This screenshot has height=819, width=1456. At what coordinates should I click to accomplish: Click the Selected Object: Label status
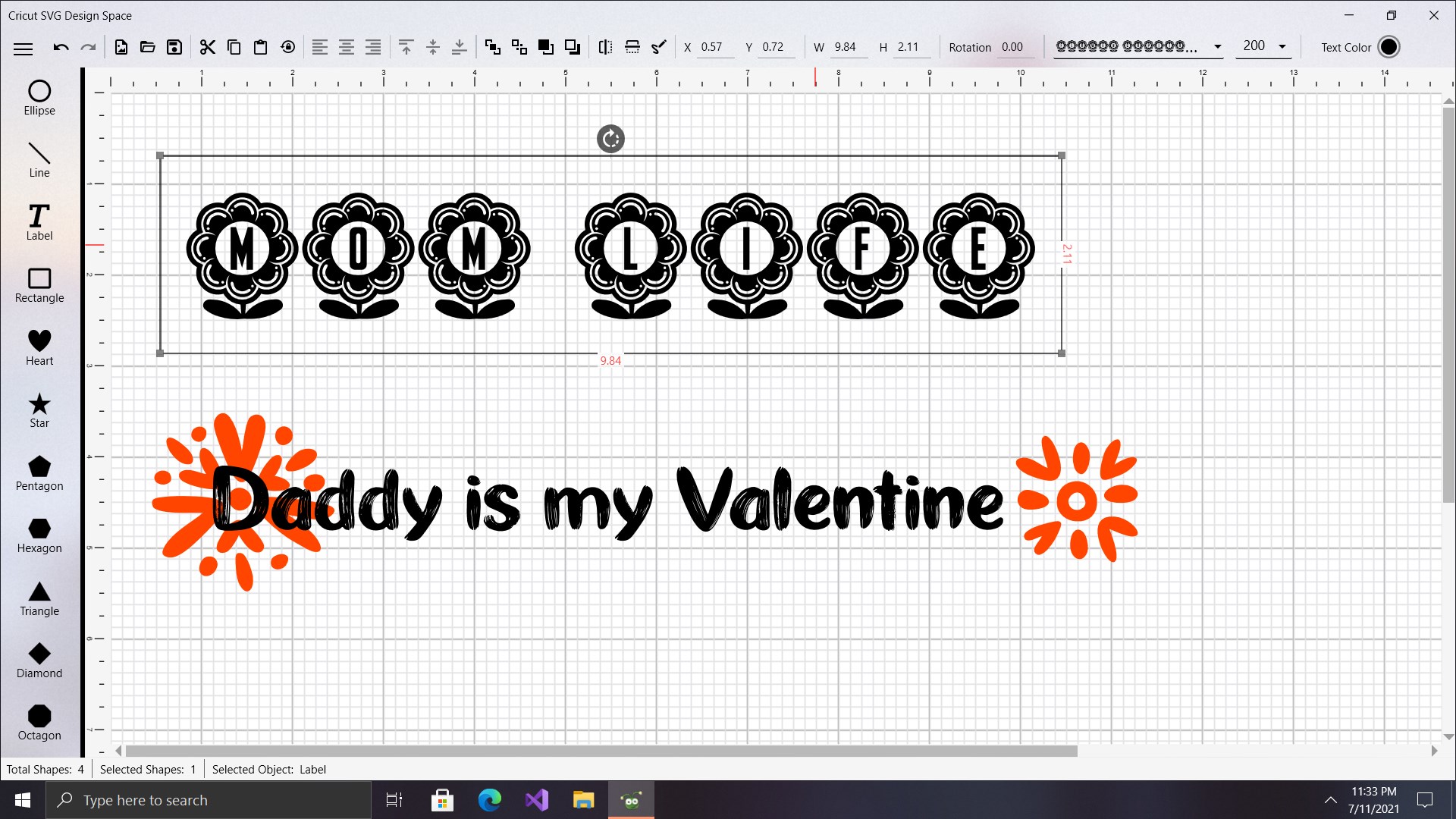pos(269,769)
